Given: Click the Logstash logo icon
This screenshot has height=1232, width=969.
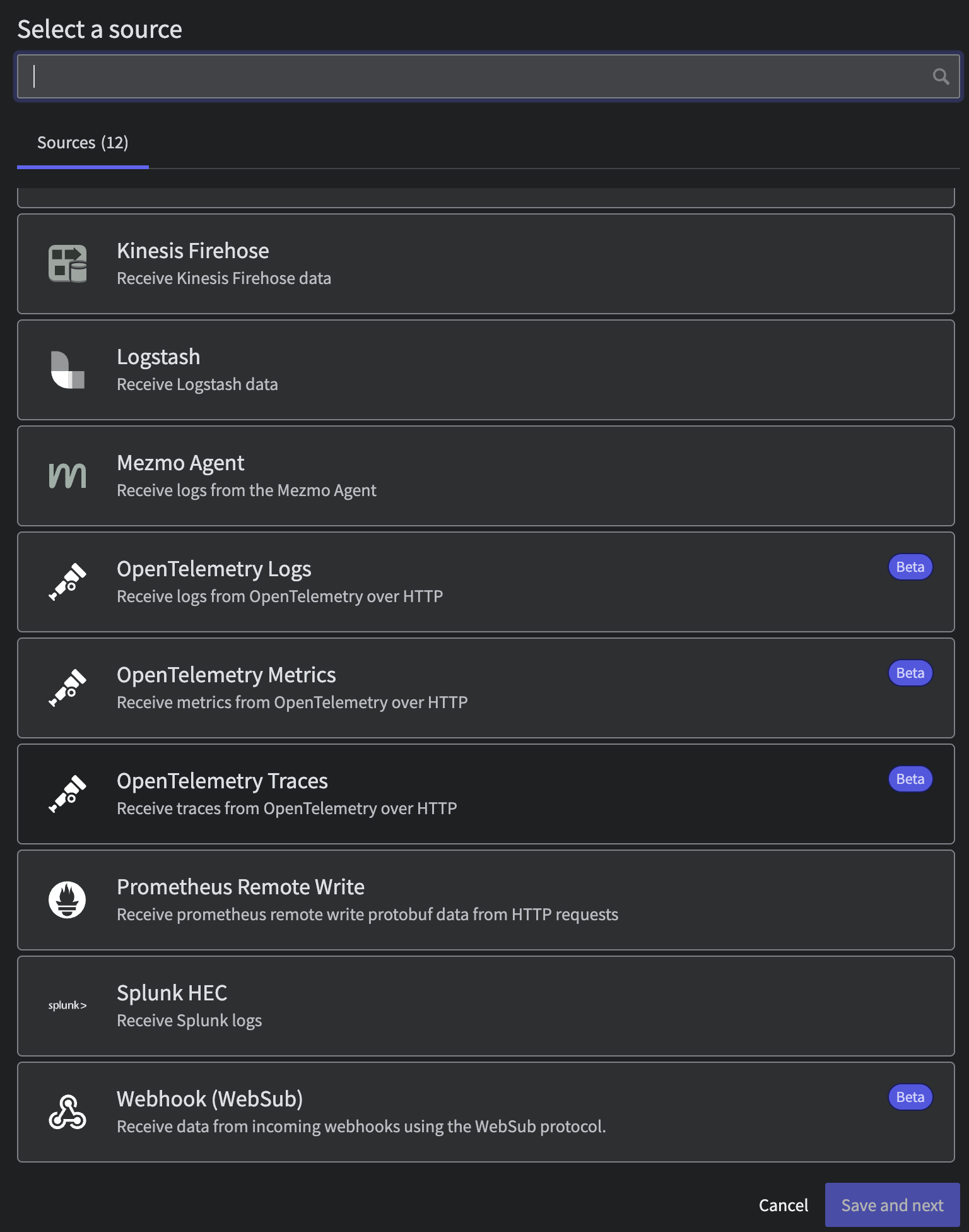Looking at the screenshot, I should tap(68, 369).
